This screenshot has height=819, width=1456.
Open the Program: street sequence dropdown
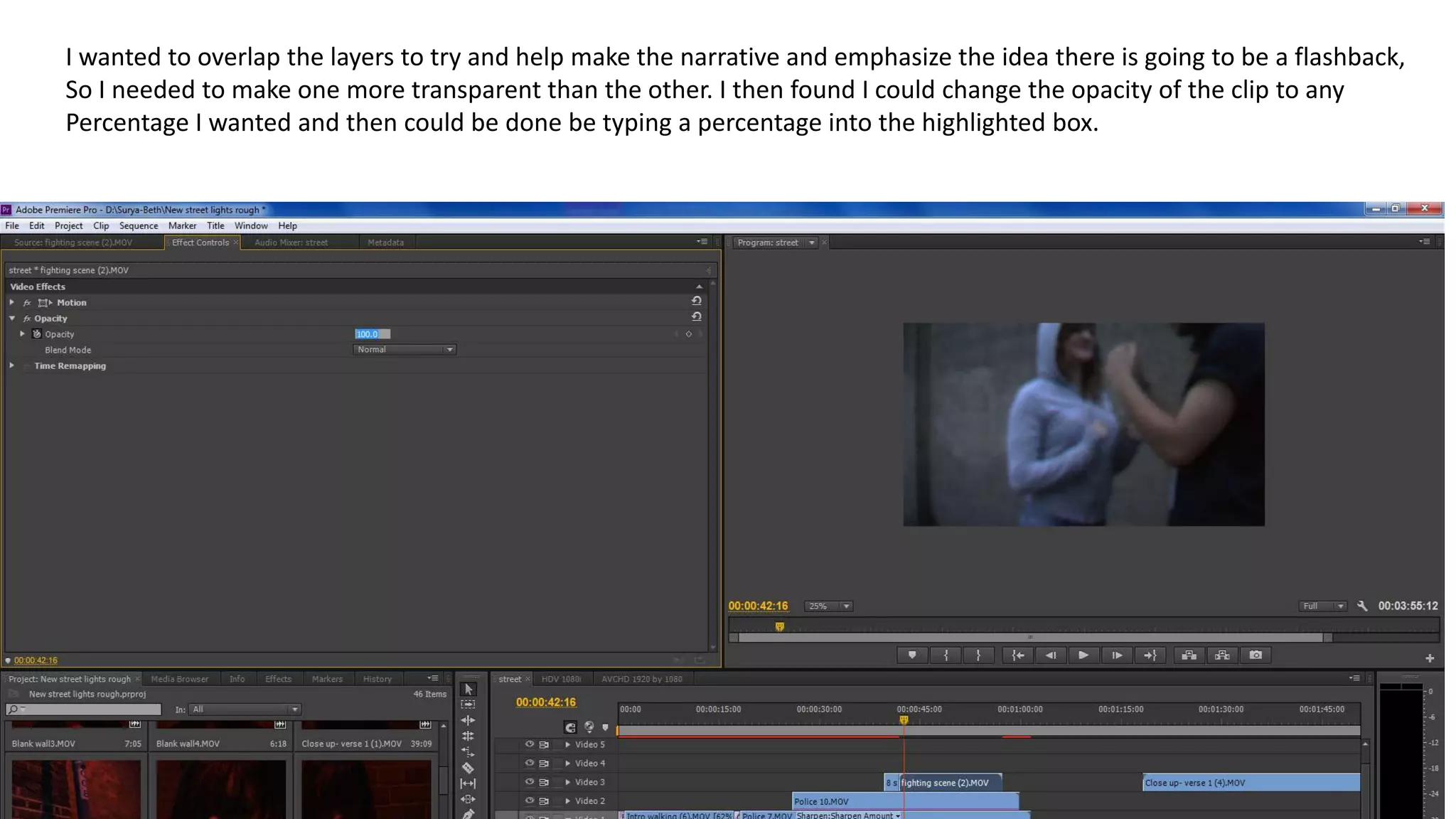(811, 242)
